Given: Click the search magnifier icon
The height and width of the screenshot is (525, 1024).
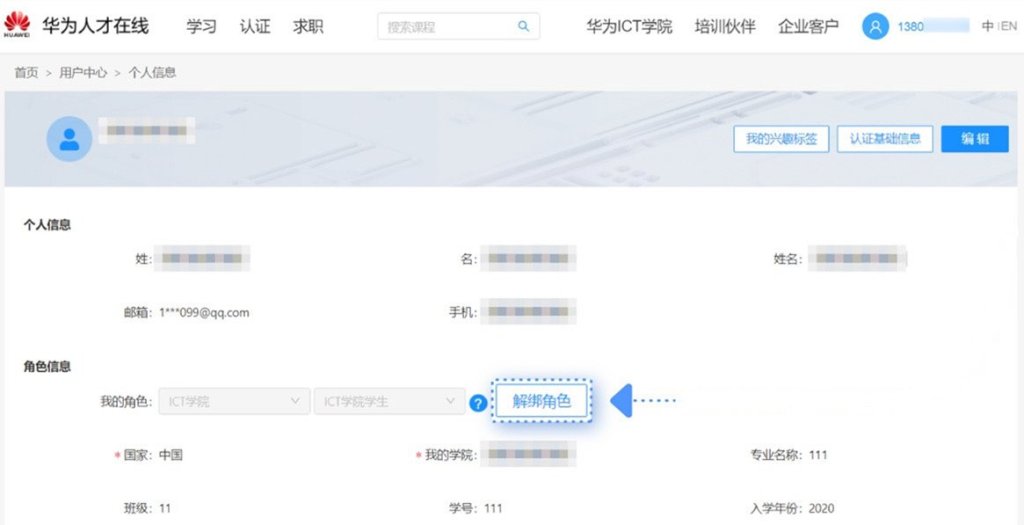Looking at the screenshot, I should [523, 27].
